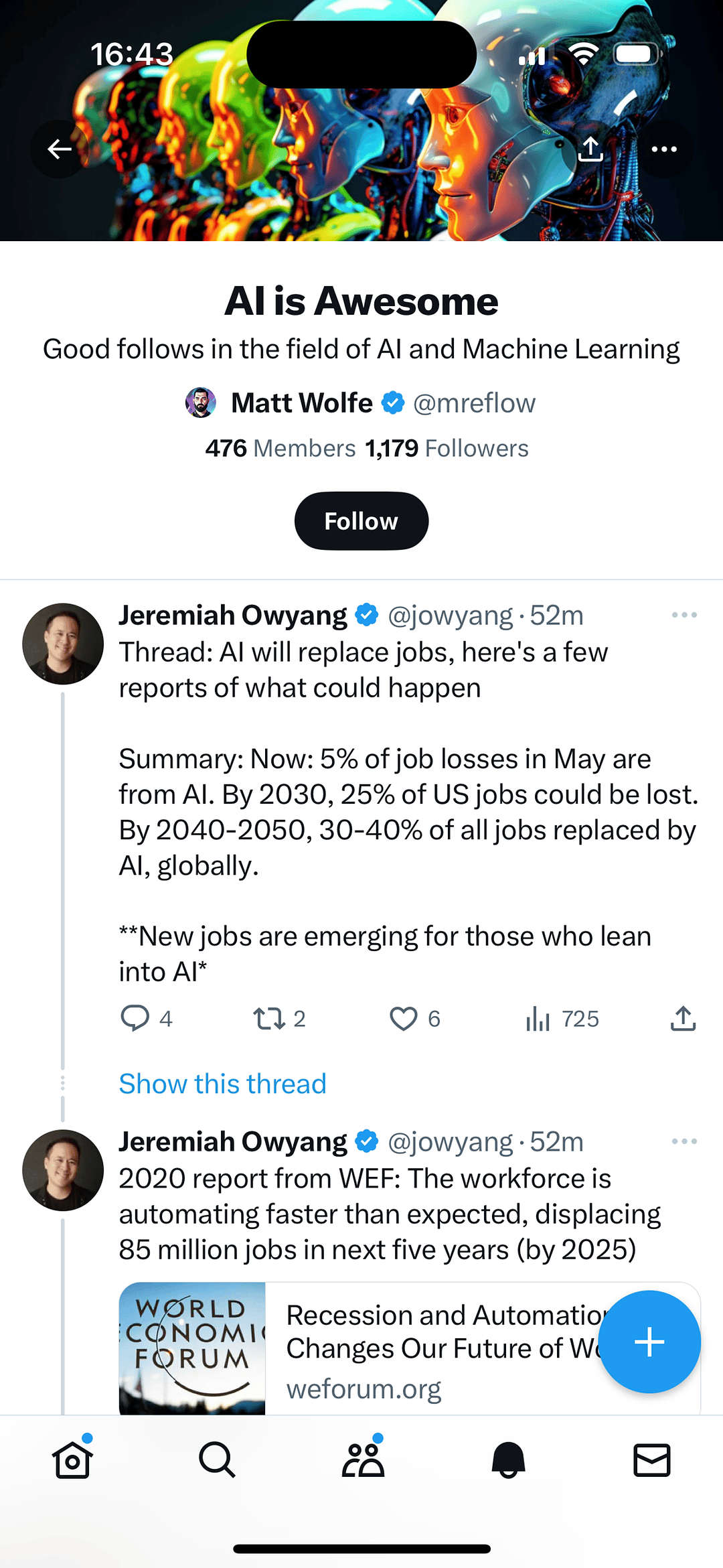723x1568 pixels.
Task: Go to the Home tab
Action: 72,1460
